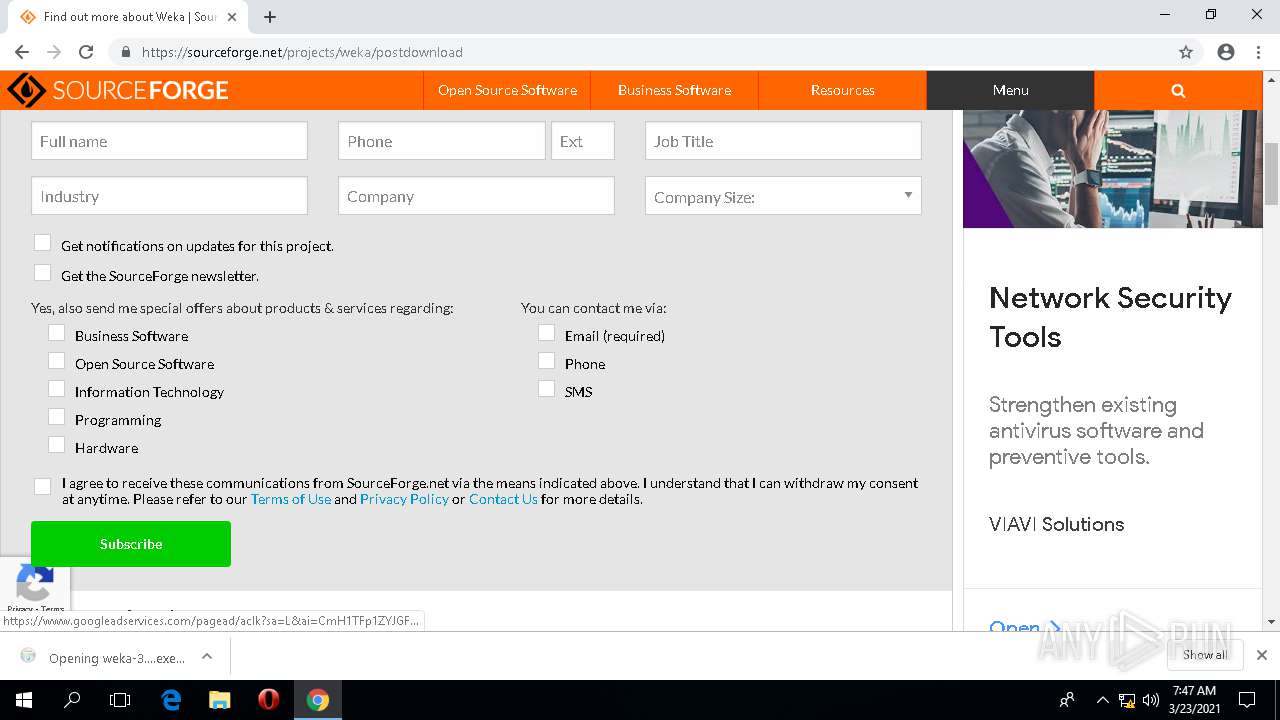Focus the Job Title field
This screenshot has height=720, width=1280.
tap(783, 141)
